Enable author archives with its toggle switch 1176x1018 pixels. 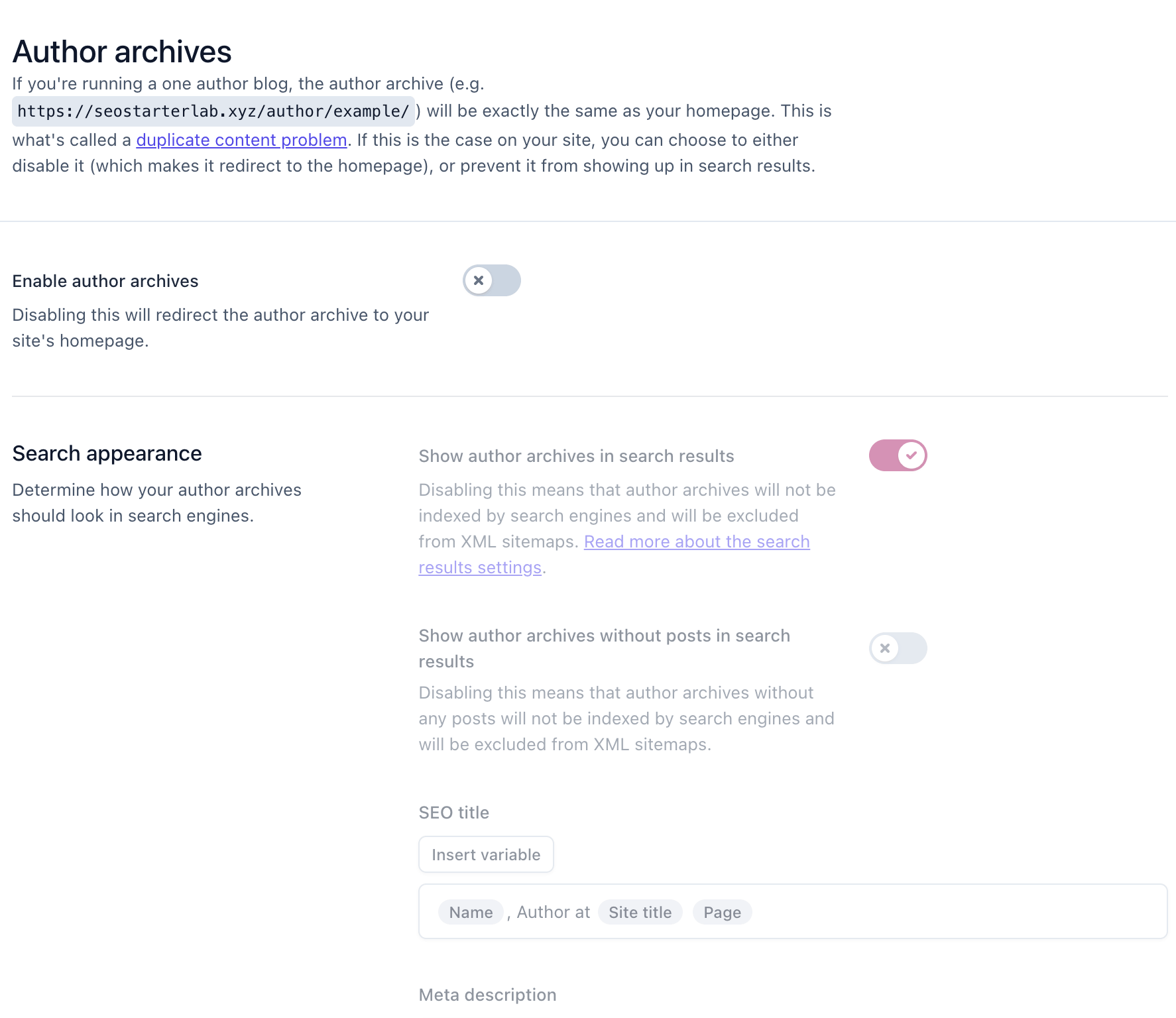coord(491,280)
